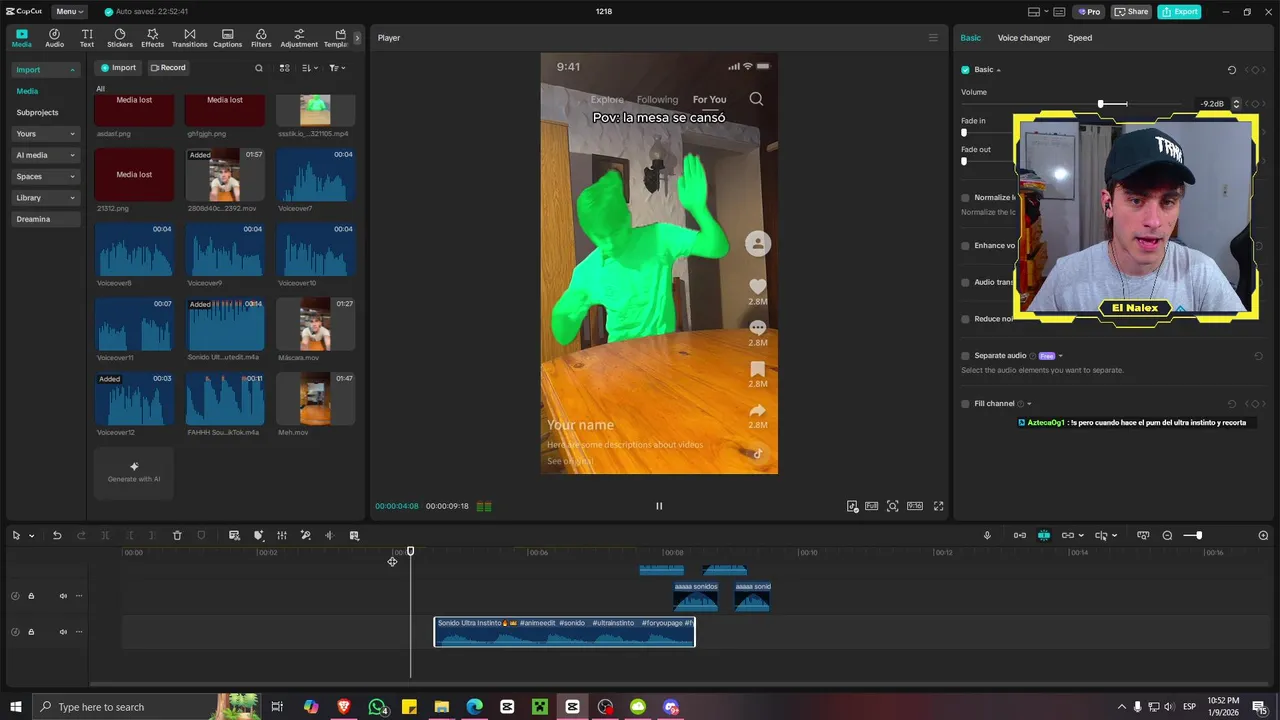1280x720 pixels.
Task: Click the search icon in media panel
Action: pyautogui.click(x=259, y=68)
